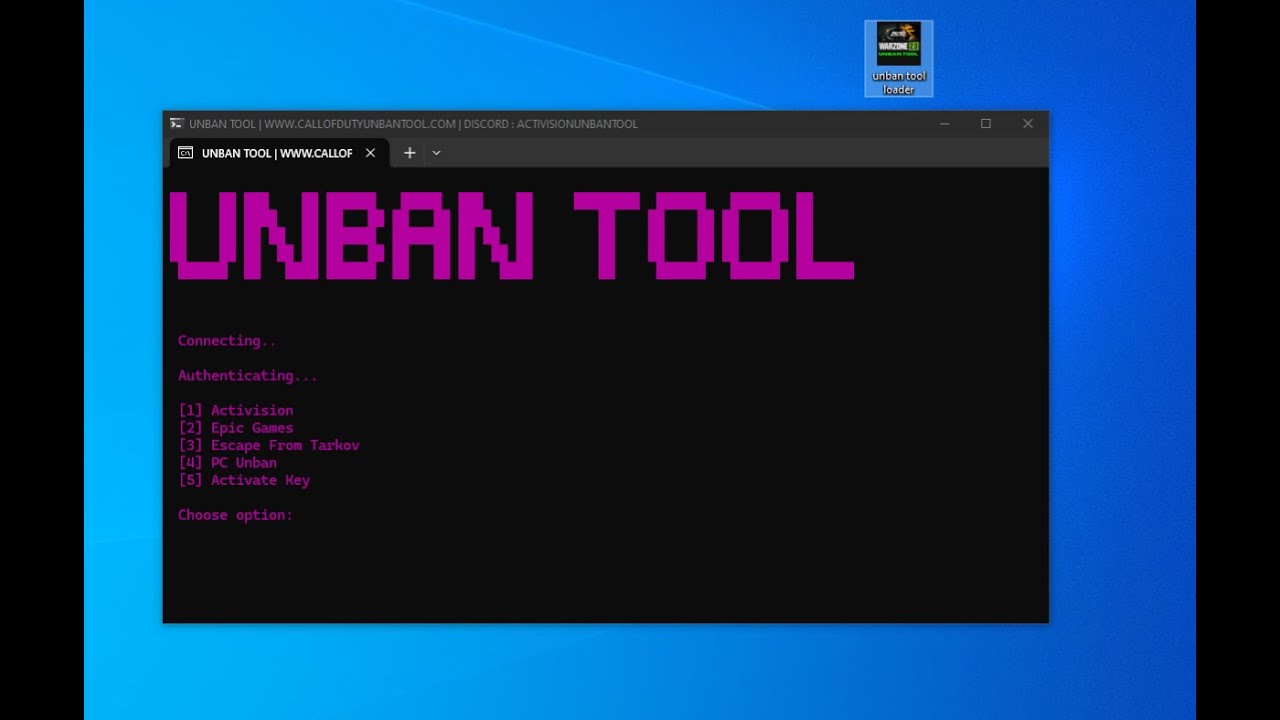Open a new terminal tab with plus button

[x=409, y=153]
